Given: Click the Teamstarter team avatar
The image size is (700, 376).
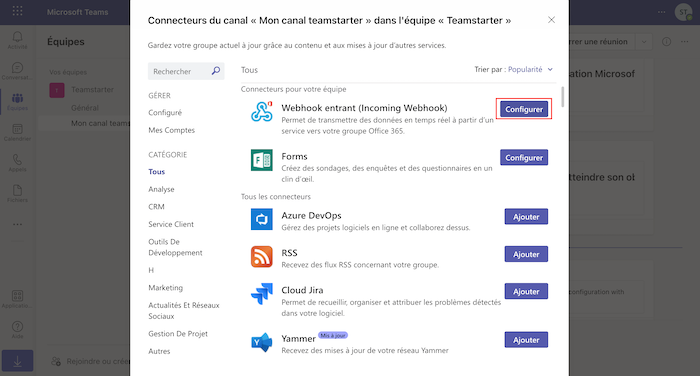Looking at the screenshot, I should (57, 90).
